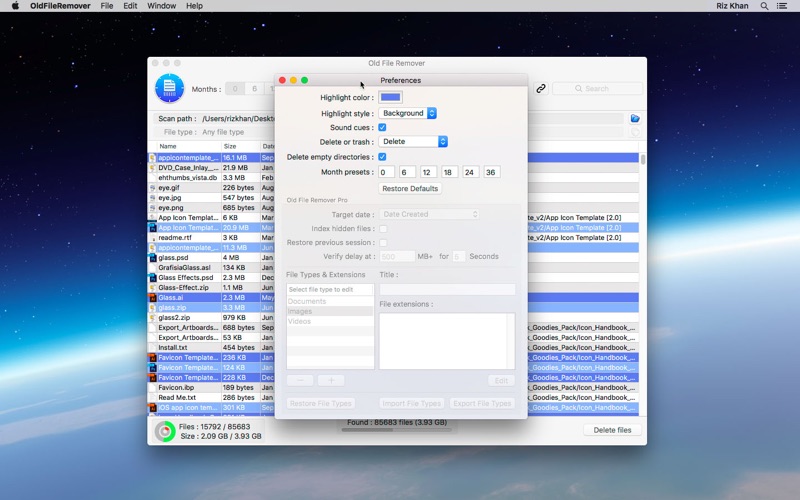Click the link chain icon in toolbar

[x=541, y=88]
